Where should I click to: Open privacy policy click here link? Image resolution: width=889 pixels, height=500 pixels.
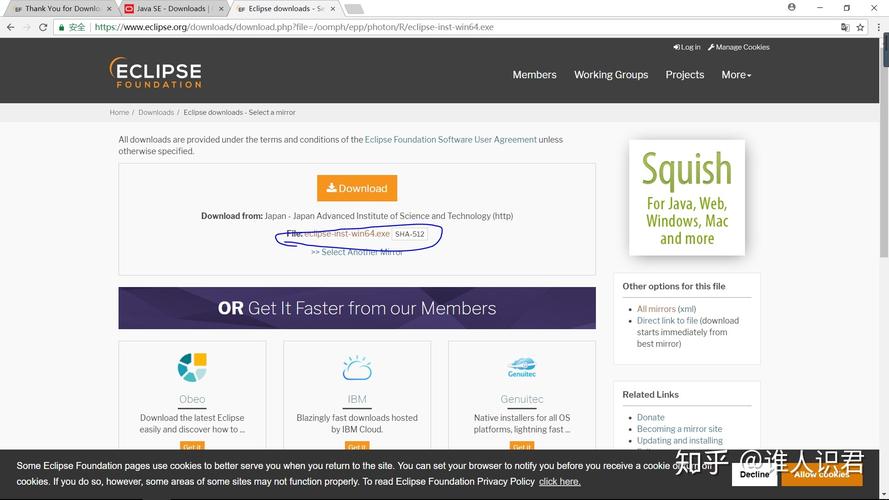(559, 482)
